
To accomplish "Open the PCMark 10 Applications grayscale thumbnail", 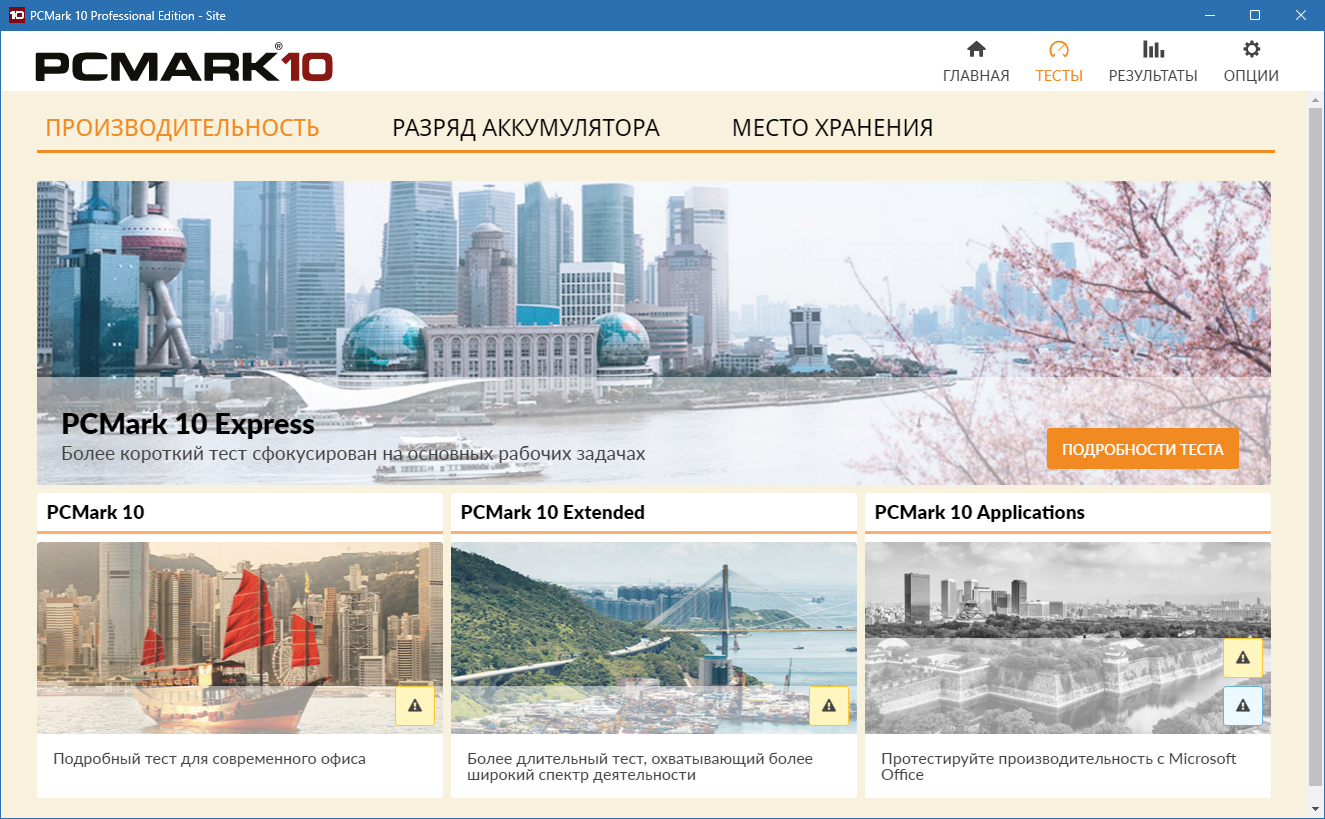I will (x=1068, y=638).
